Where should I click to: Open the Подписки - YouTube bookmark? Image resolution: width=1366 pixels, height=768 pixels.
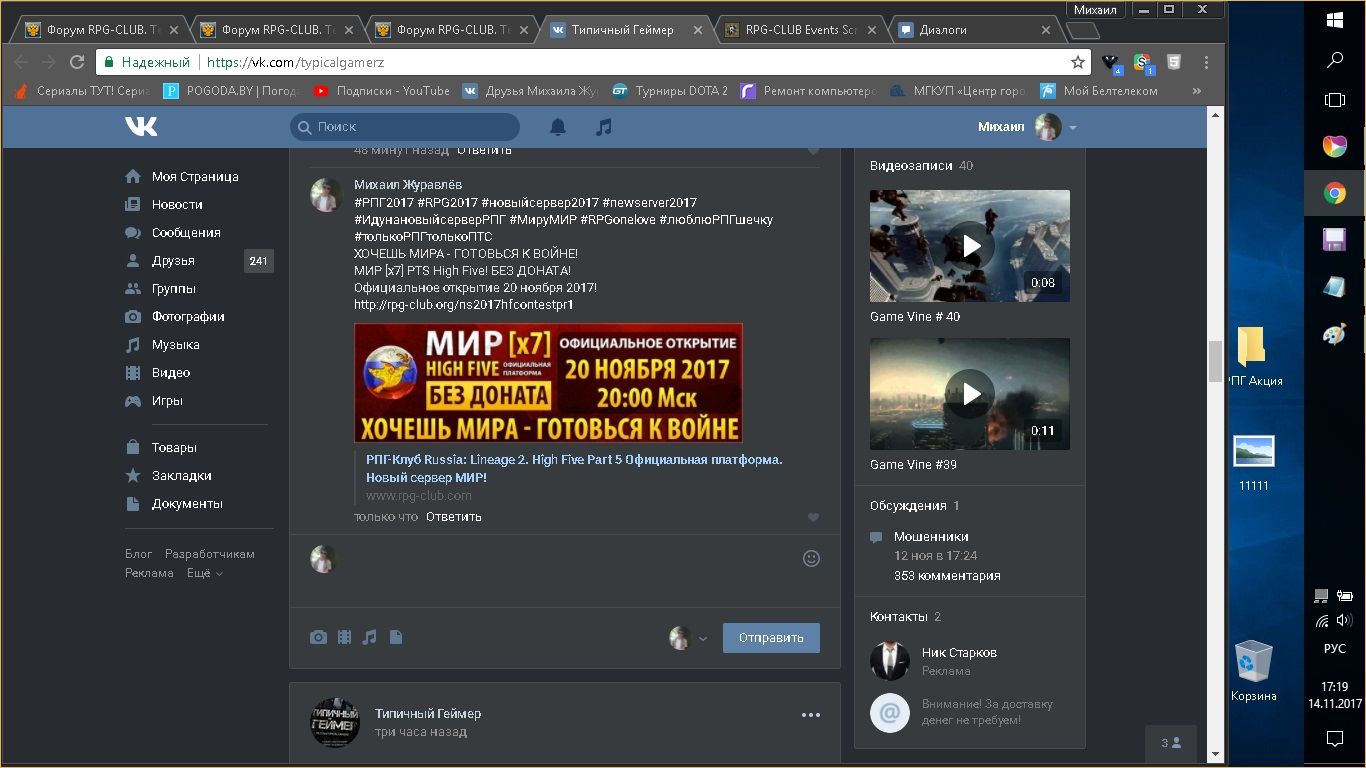pos(382,91)
